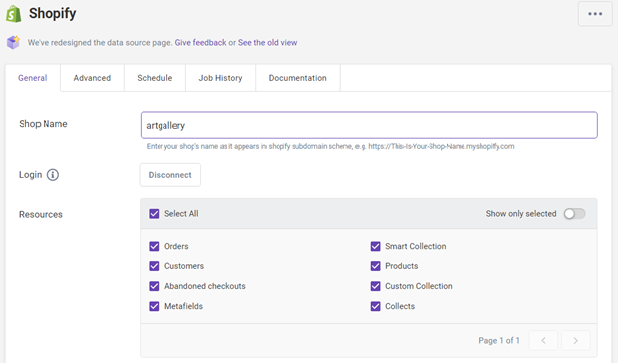Uncheck the Metafields resource
The height and width of the screenshot is (364, 619).
154,306
